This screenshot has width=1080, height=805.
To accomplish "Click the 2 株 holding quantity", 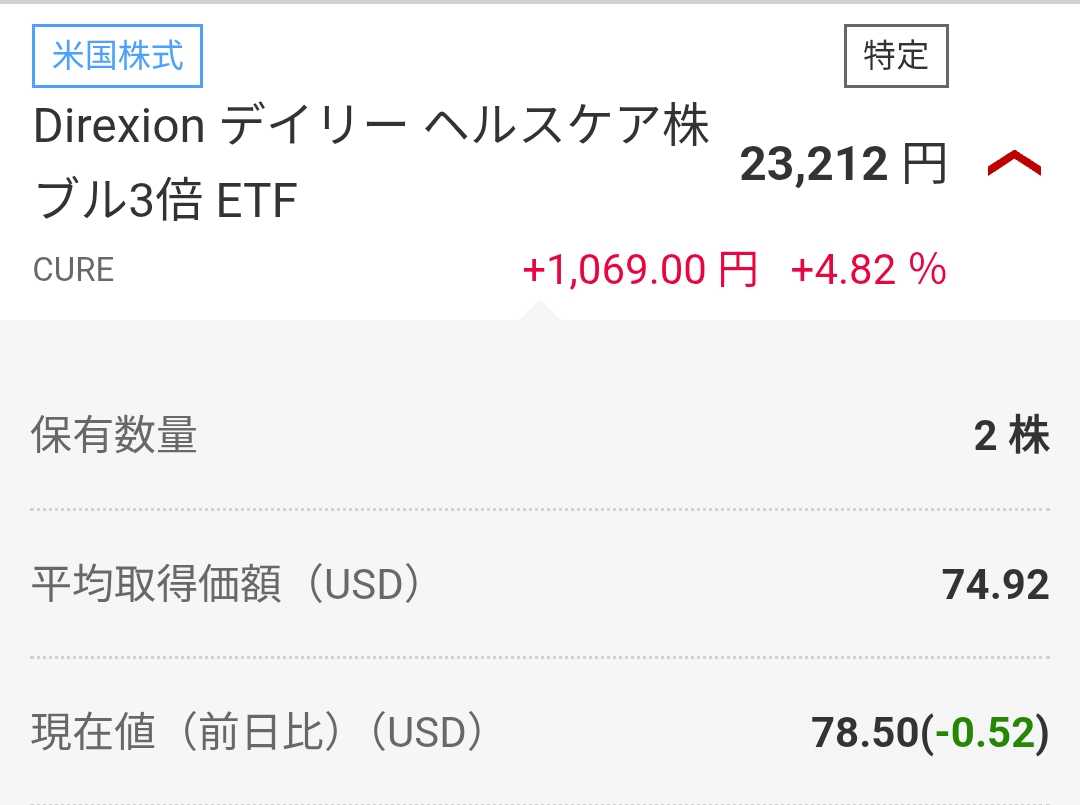I will [x=1011, y=437].
